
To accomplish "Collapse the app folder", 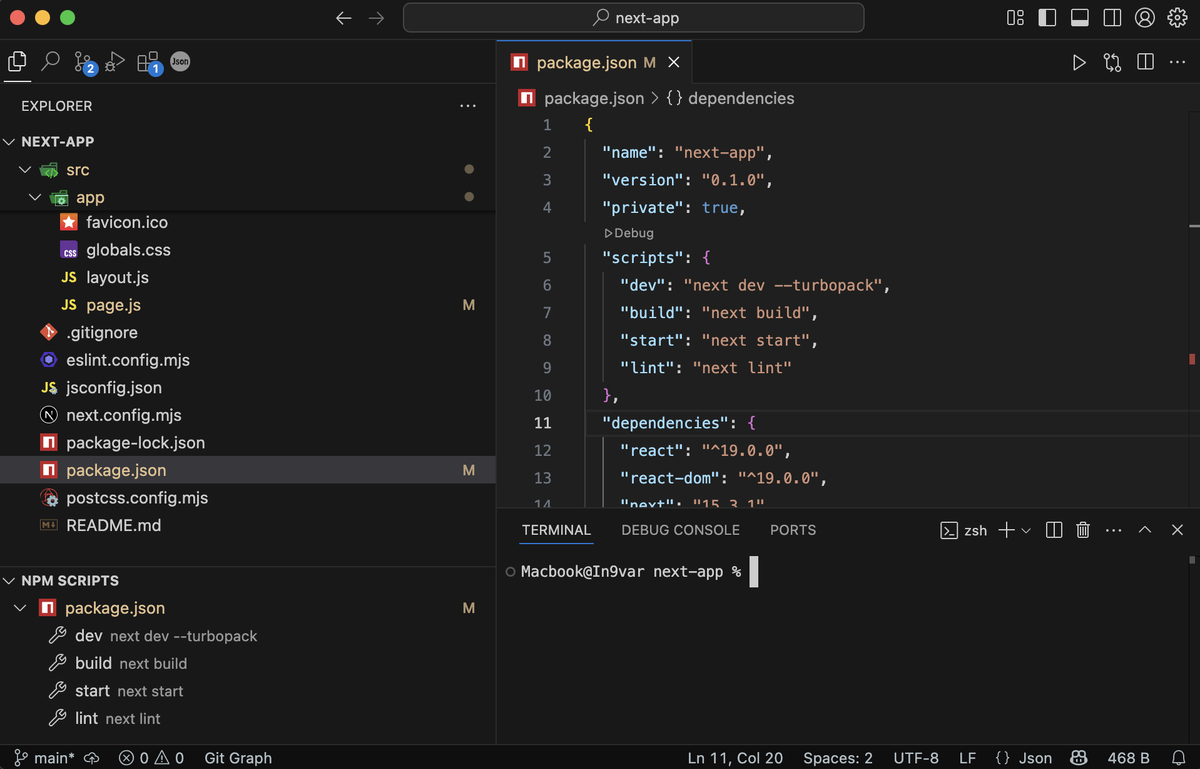I will (x=35, y=198).
